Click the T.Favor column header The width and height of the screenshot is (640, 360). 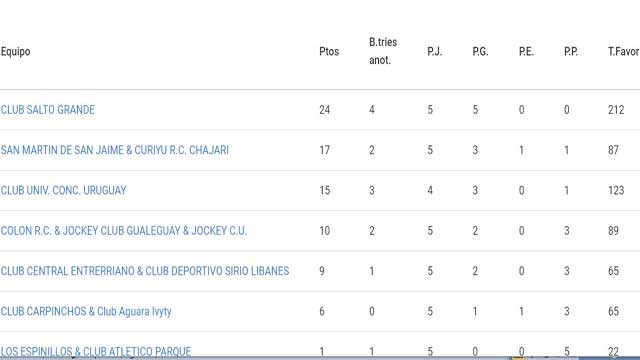[x=623, y=51]
